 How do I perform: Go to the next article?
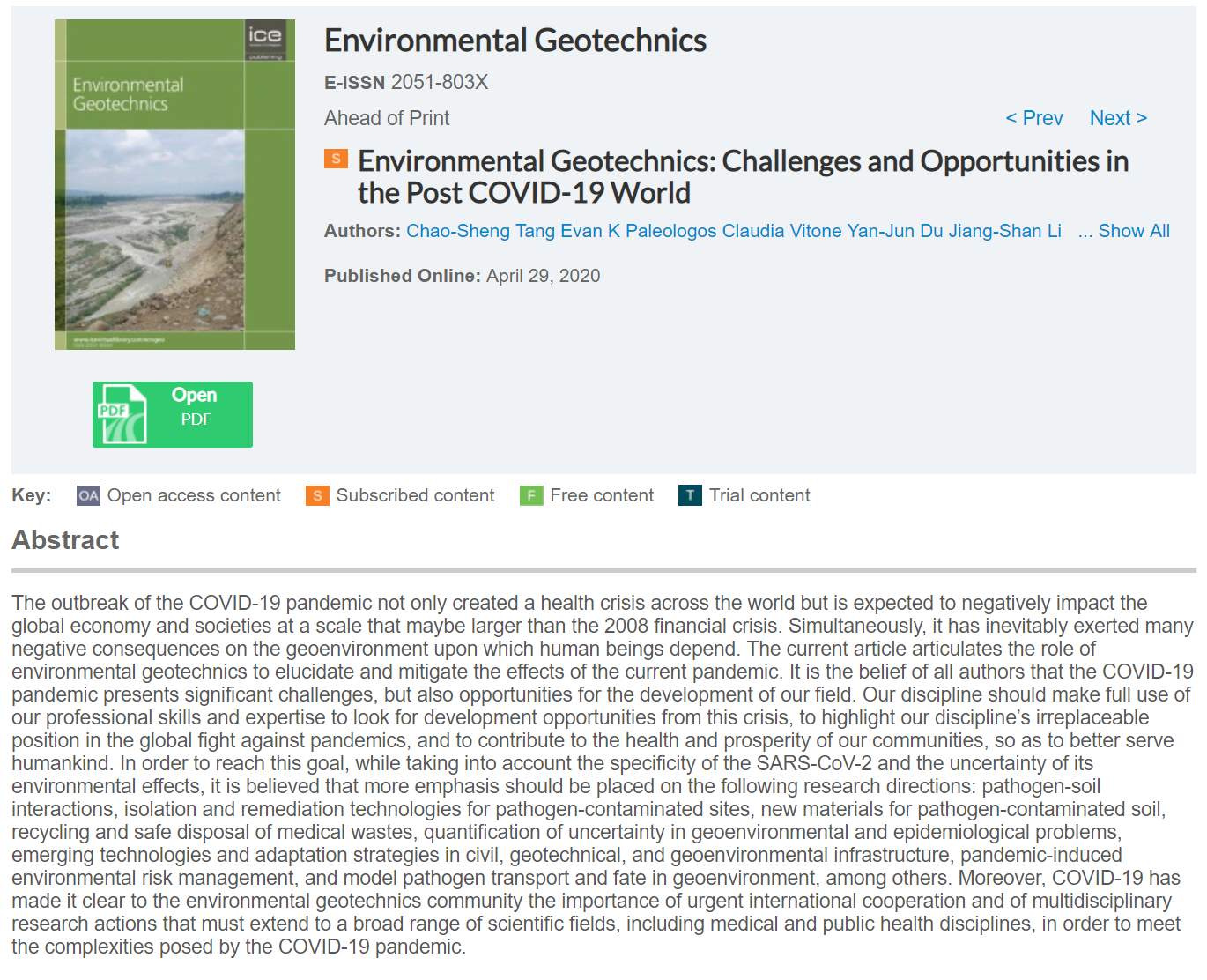pyautogui.click(x=1118, y=118)
